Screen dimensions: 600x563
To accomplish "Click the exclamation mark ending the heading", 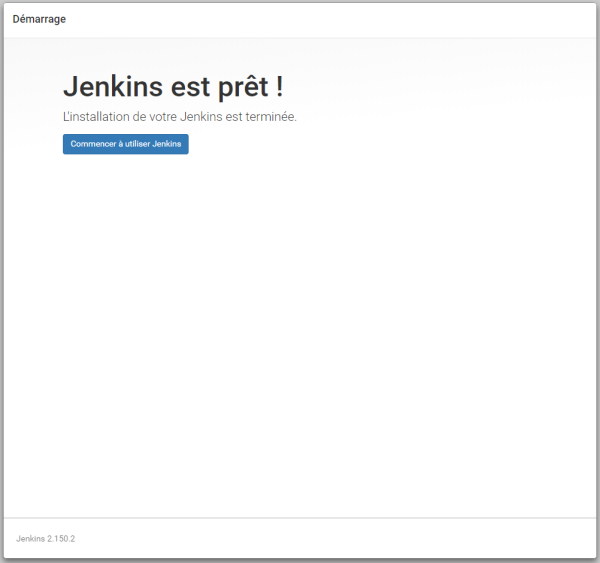I will click(x=279, y=87).
